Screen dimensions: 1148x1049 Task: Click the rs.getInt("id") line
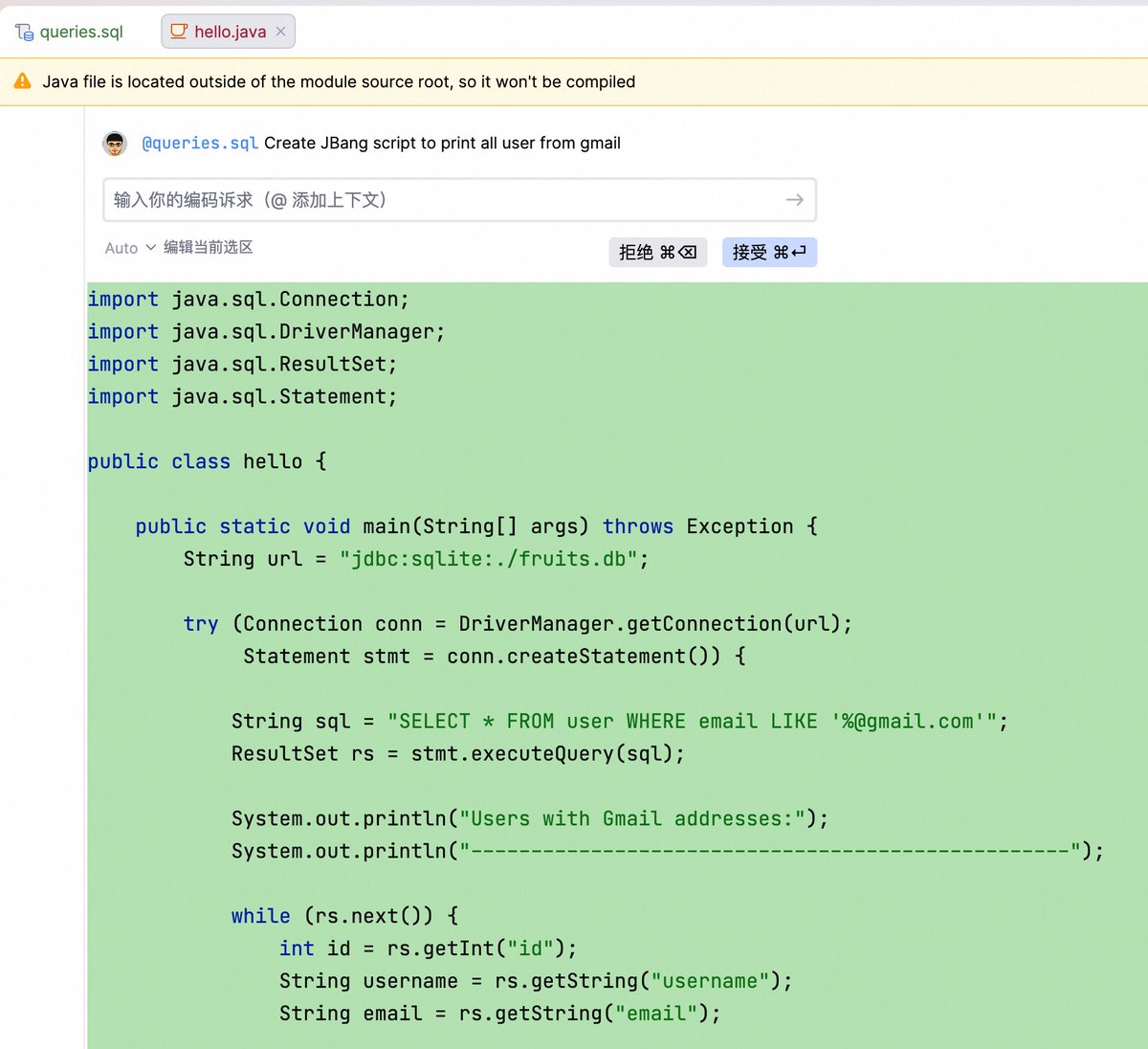click(429, 949)
